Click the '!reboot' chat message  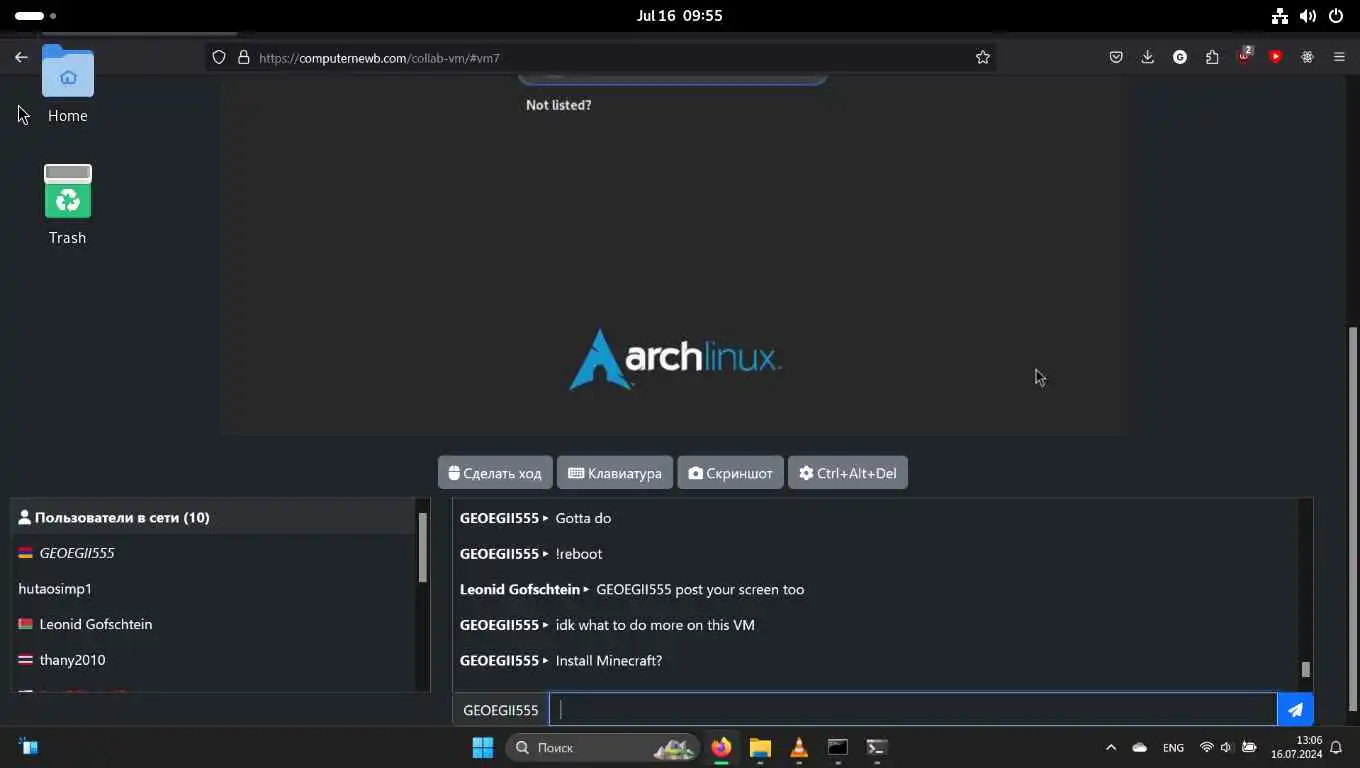point(579,553)
